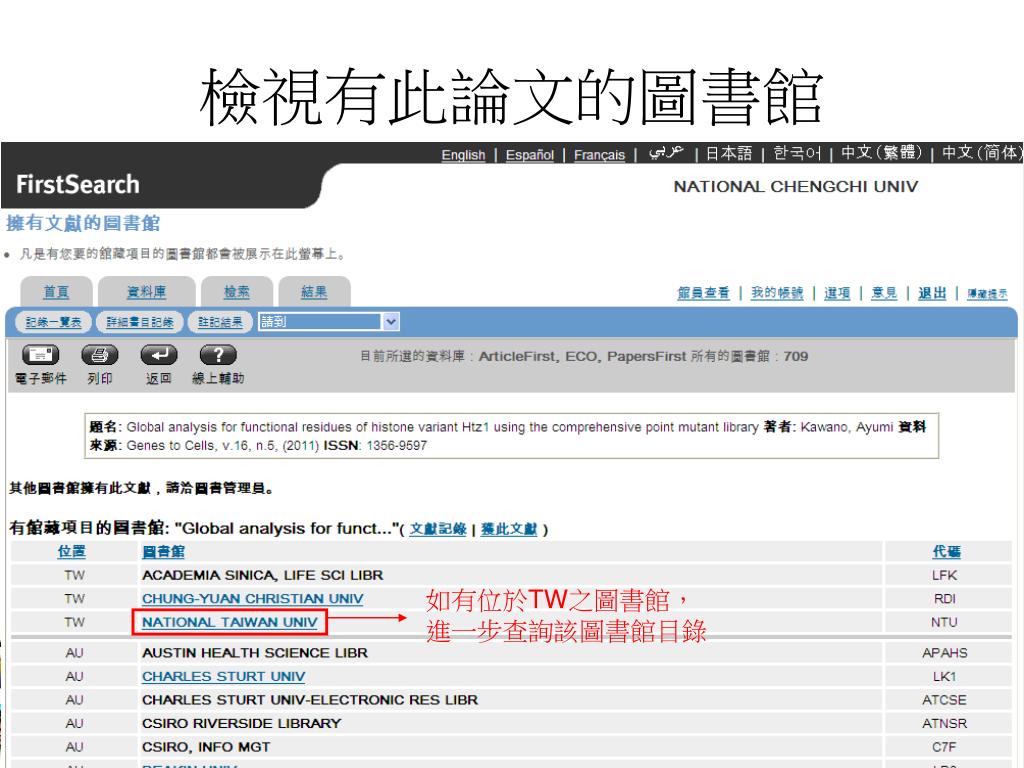Click library code ATCSE
This screenshot has height=768, width=1024.
click(x=944, y=700)
